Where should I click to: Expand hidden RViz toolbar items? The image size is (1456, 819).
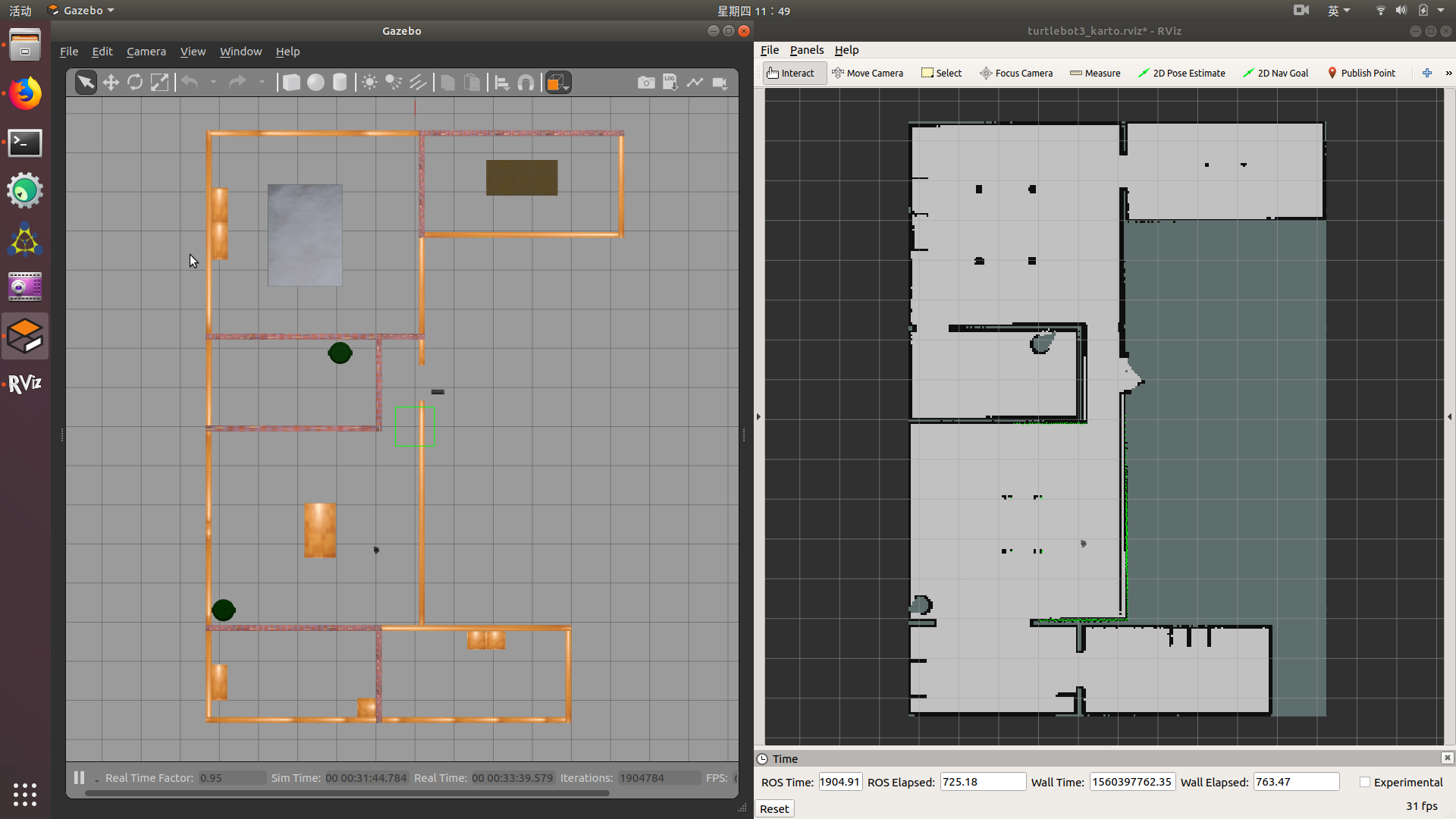pos(1448,73)
